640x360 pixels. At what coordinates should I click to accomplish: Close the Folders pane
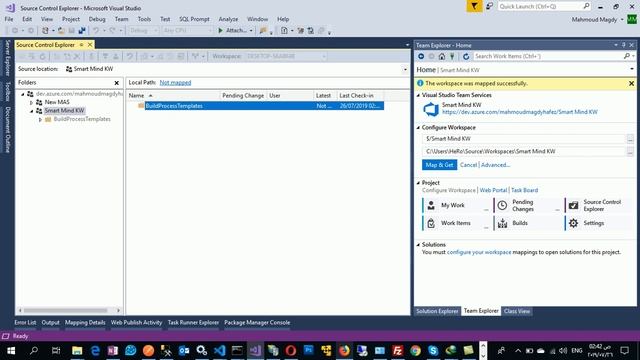tap(117, 83)
